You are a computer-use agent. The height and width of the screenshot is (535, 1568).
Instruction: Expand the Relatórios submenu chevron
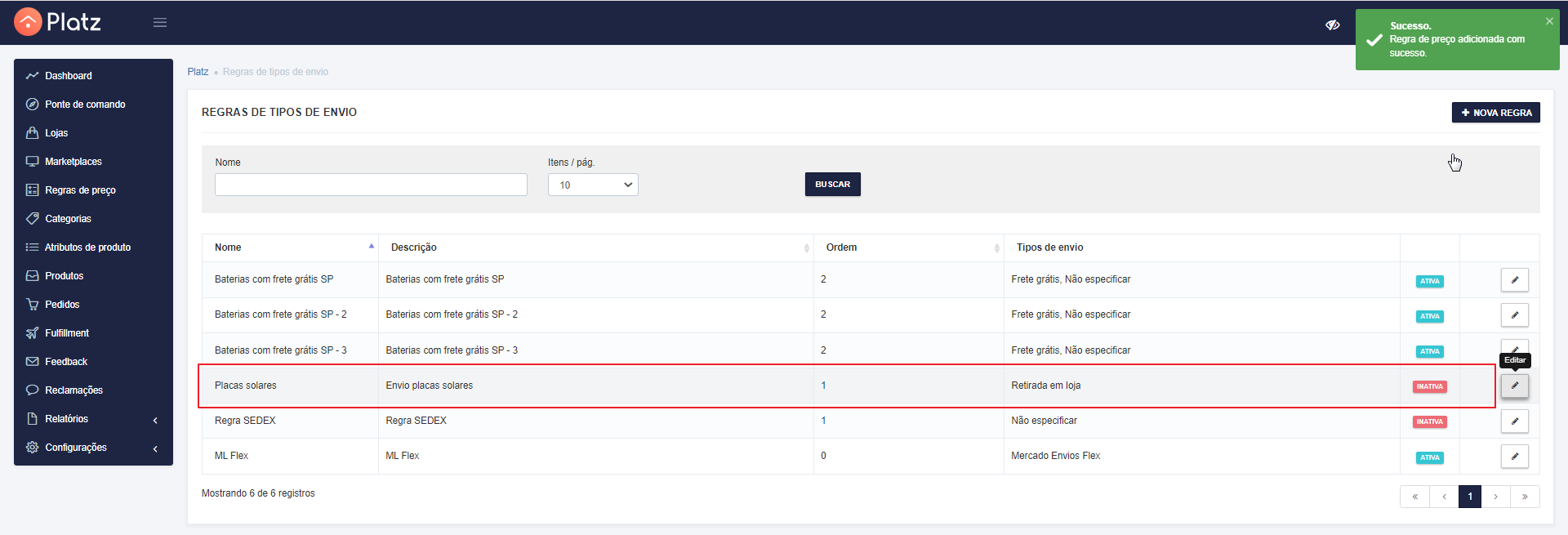pyautogui.click(x=155, y=420)
